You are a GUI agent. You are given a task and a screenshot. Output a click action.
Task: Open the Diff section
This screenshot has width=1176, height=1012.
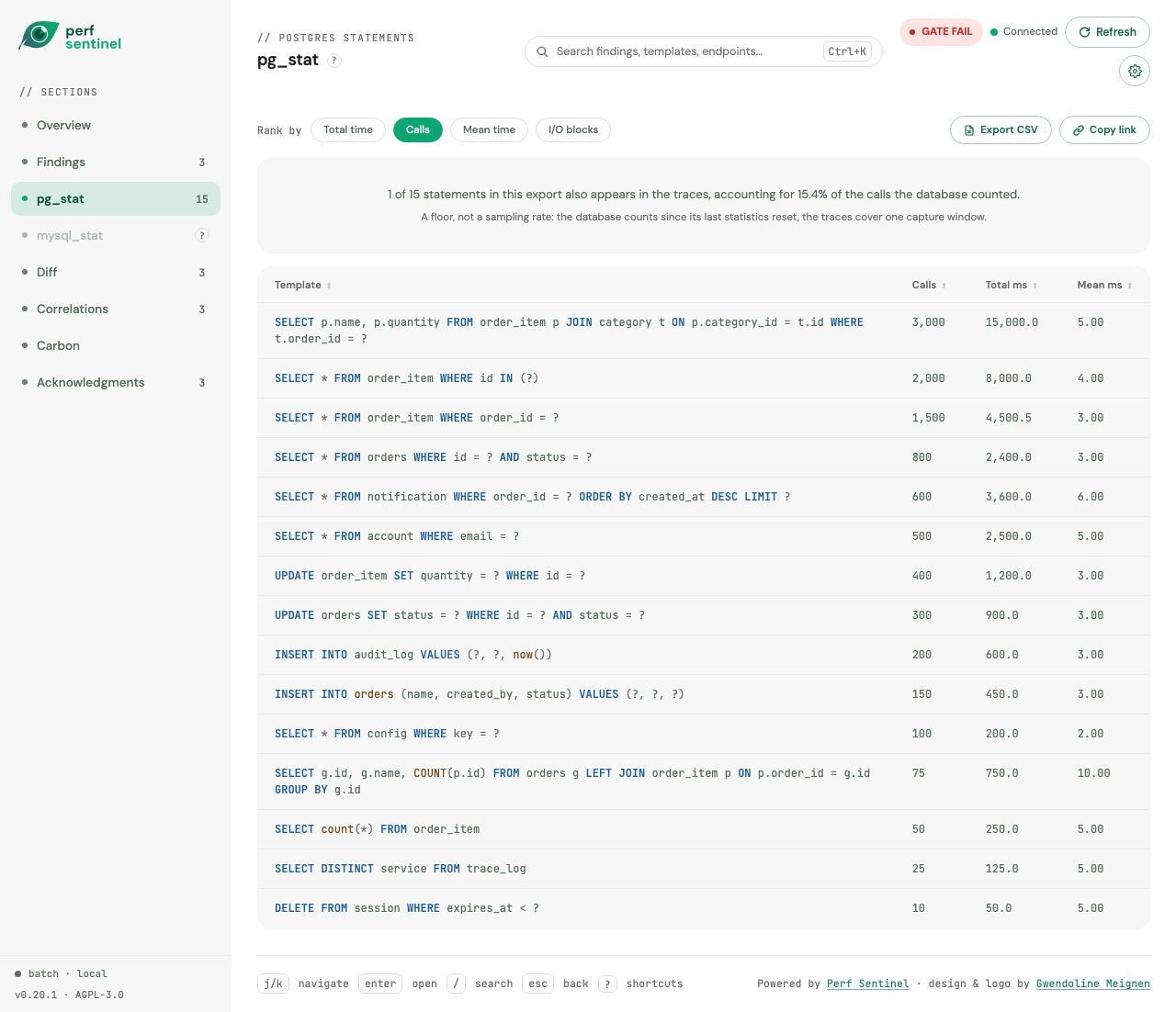(116, 272)
